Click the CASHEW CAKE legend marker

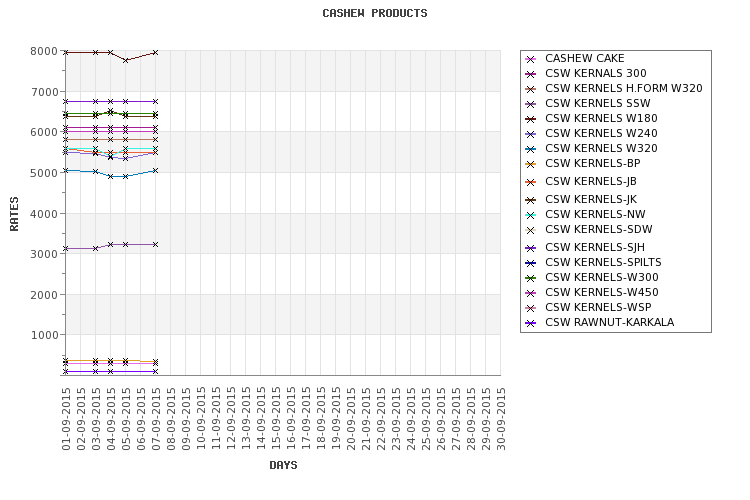coord(530,59)
